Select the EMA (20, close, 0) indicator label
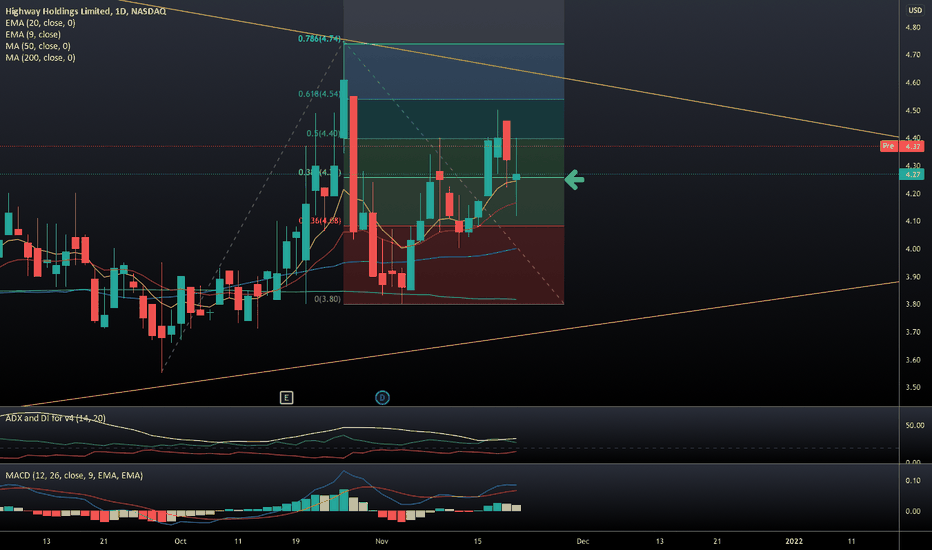This screenshot has width=932, height=550. [x=40, y=23]
